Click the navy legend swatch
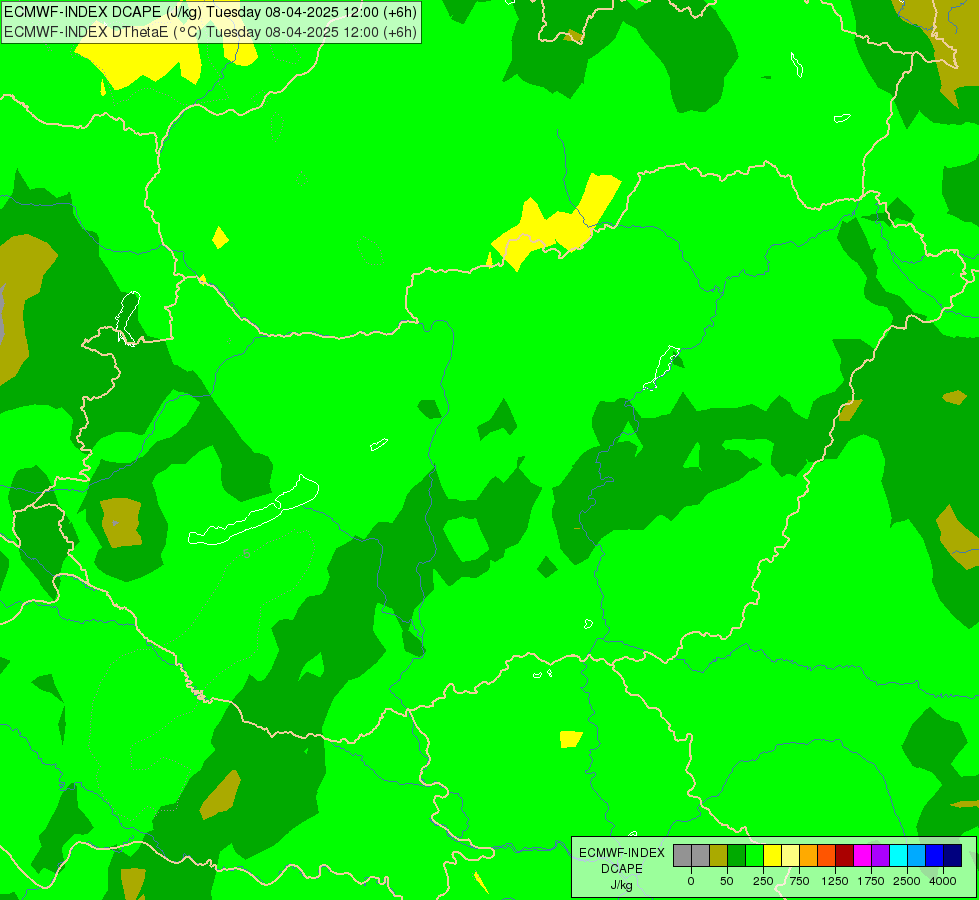Image resolution: width=979 pixels, height=900 pixels. click(953, 856)
